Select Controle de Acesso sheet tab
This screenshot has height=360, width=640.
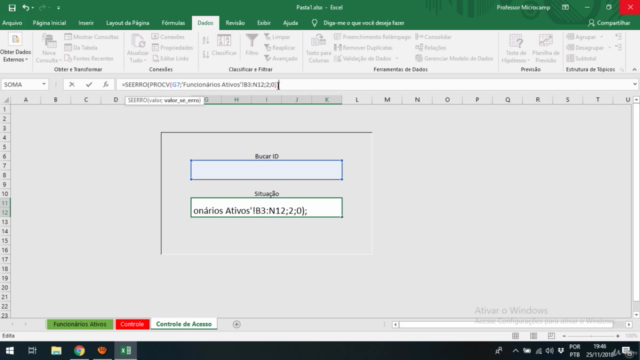[184, 324]
